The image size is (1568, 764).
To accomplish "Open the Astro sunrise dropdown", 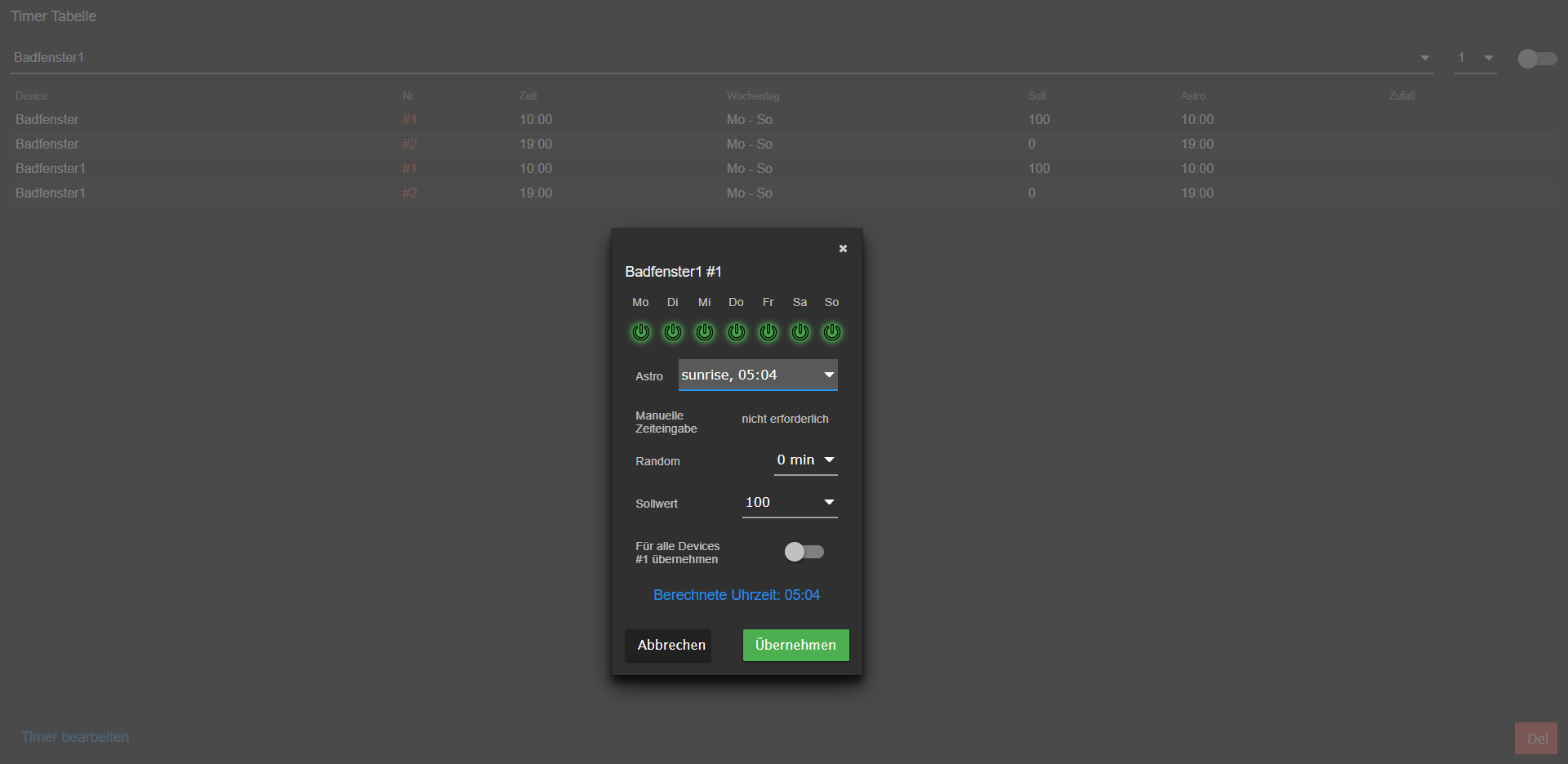I will tap(758, 375).
